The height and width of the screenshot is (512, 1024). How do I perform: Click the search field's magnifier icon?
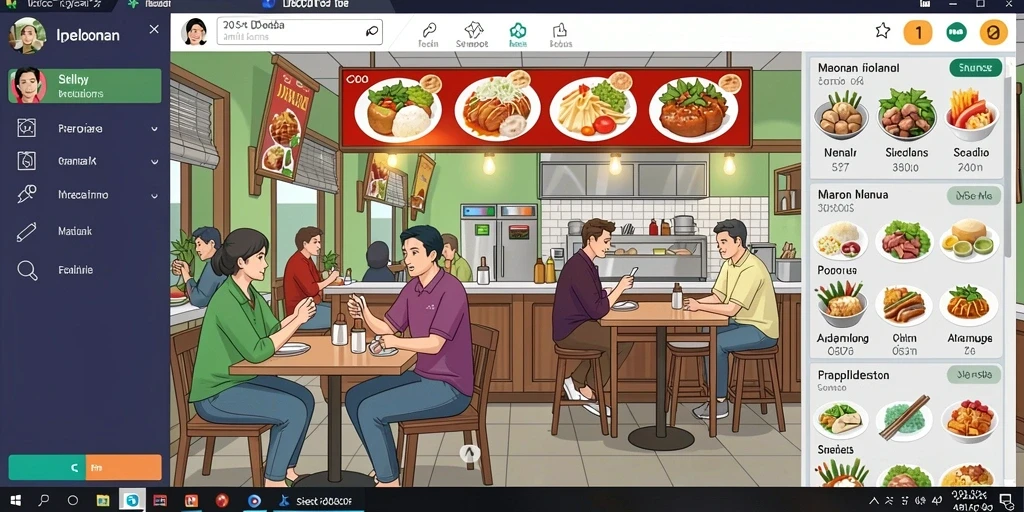(x=372, y=31)
